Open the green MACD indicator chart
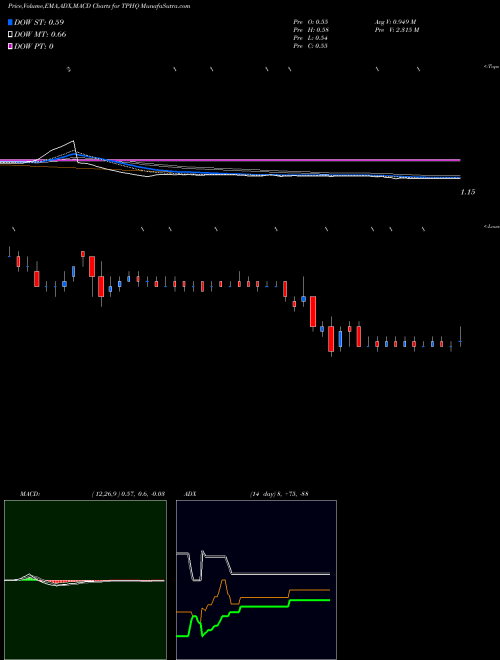 pyautogui.click(x=85, y=580)
